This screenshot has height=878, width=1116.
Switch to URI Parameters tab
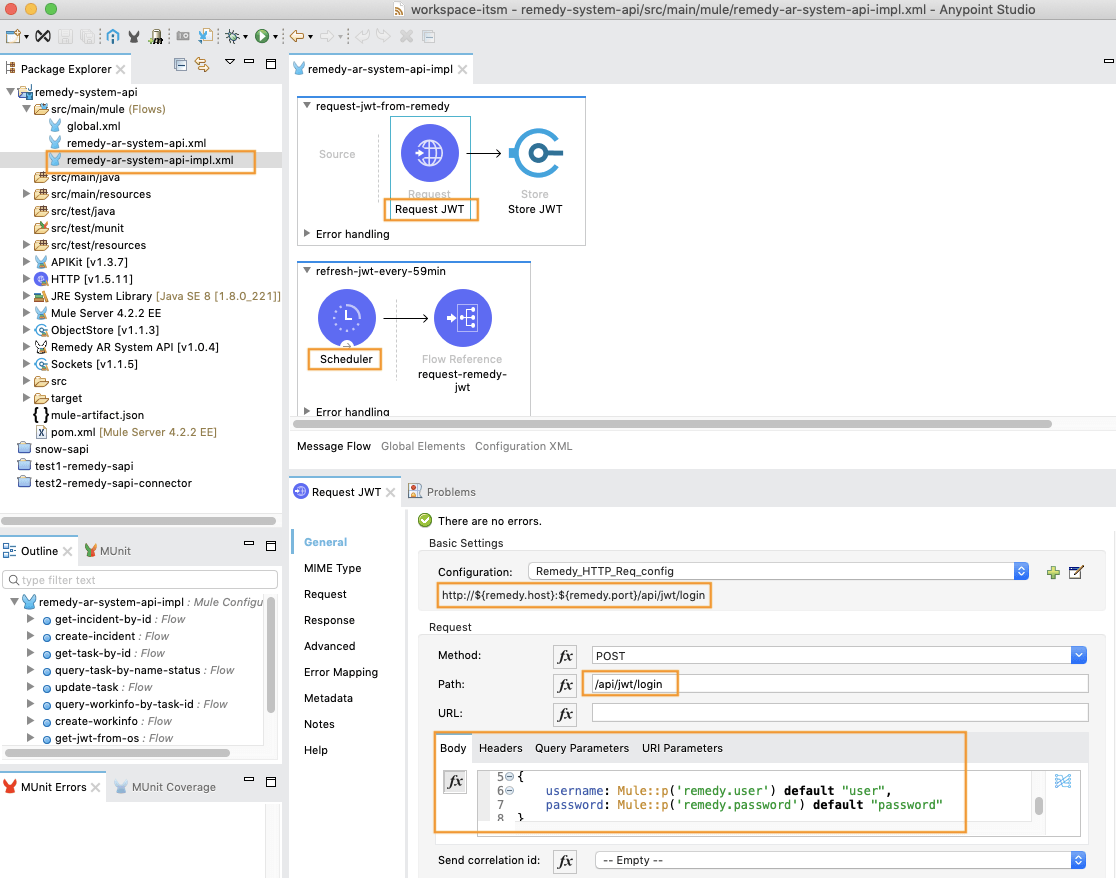pyautogui.click(x=682, y=748)
